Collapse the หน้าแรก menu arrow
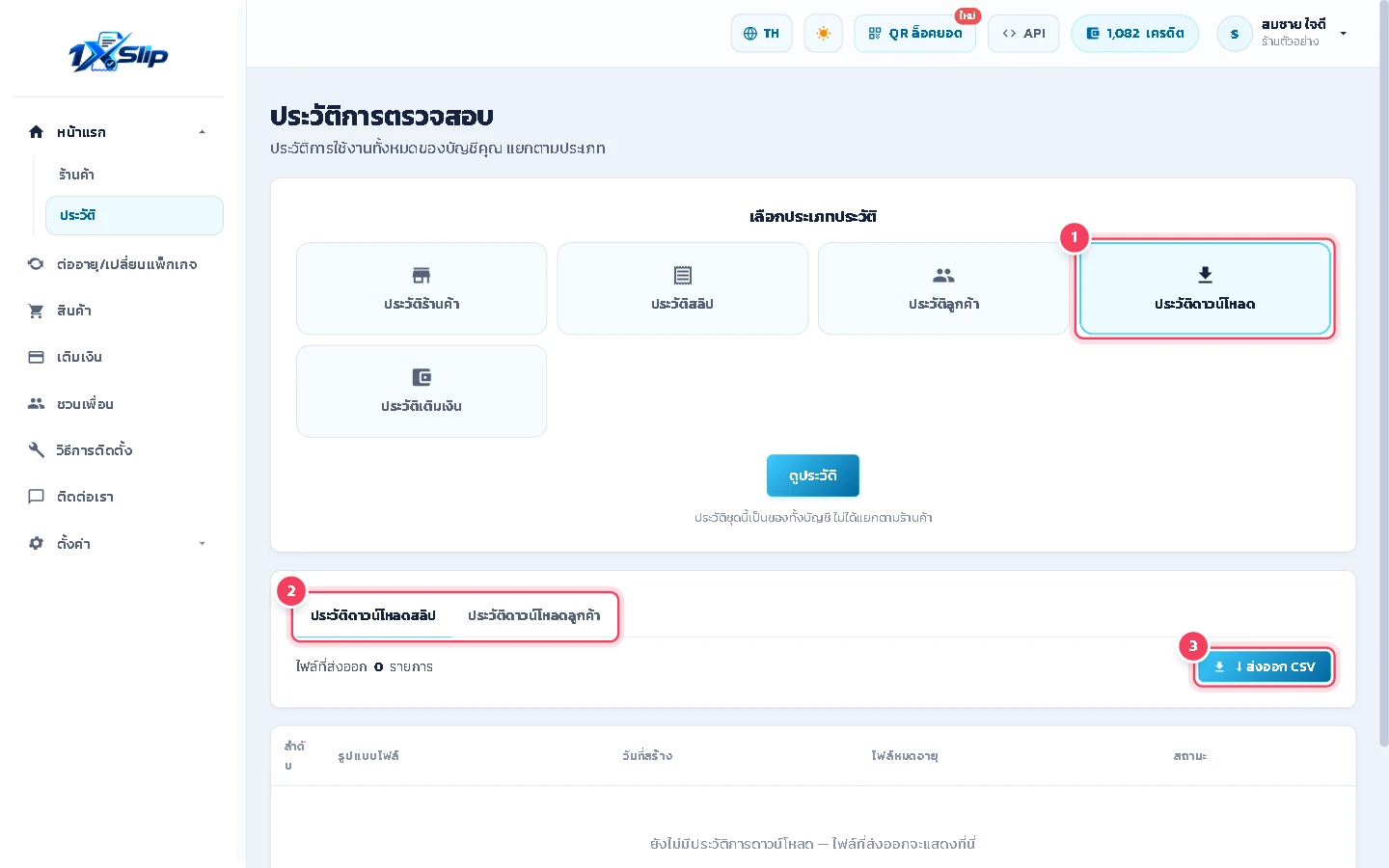1389x868 pixels. [x=202, y=132]
